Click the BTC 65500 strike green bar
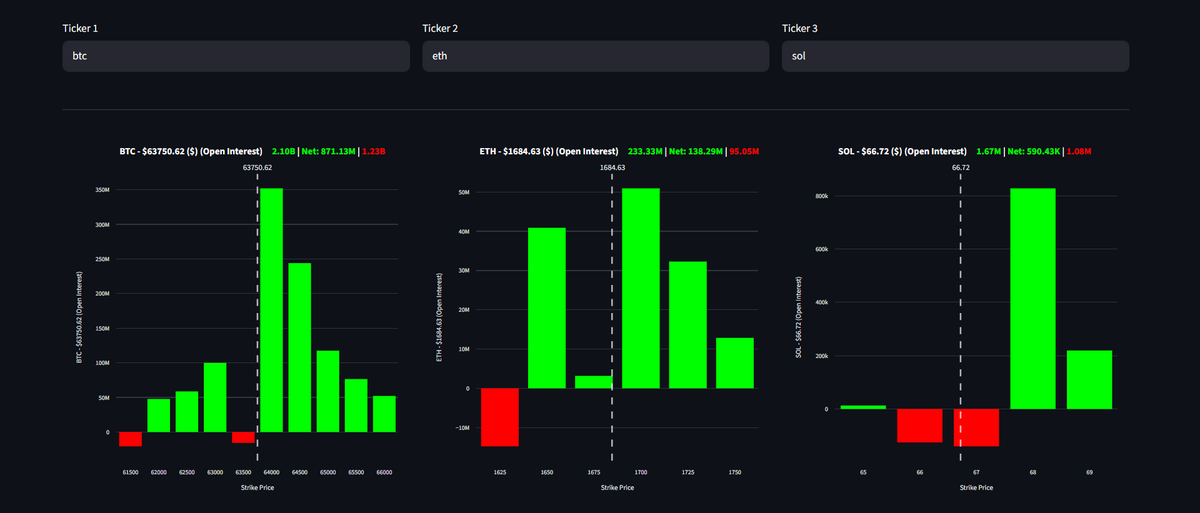This screenshot has height=513, width=1200. pos(356,406)
